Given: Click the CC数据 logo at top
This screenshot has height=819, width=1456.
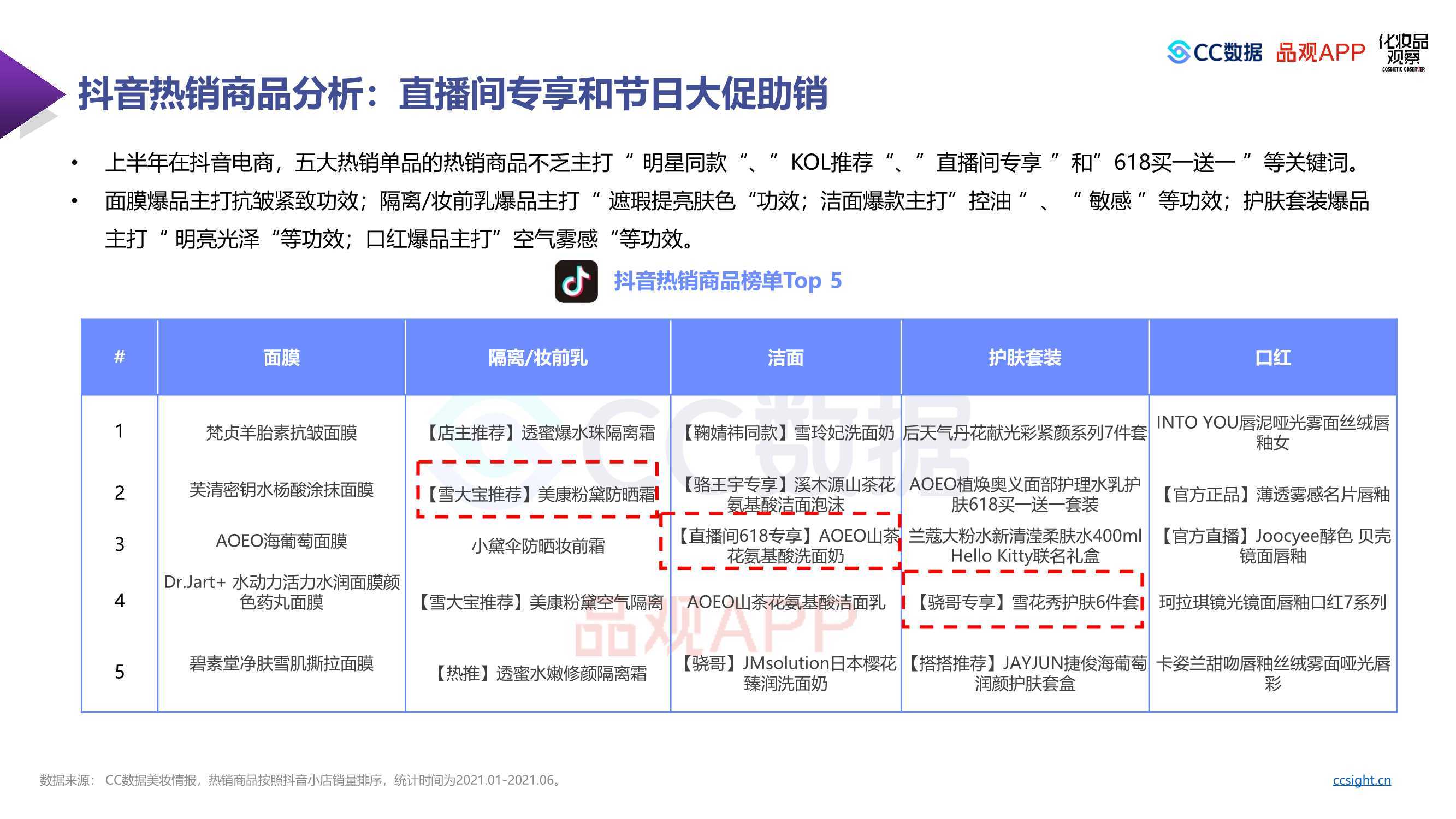Looking at the screenshot, I should 1214,52.
